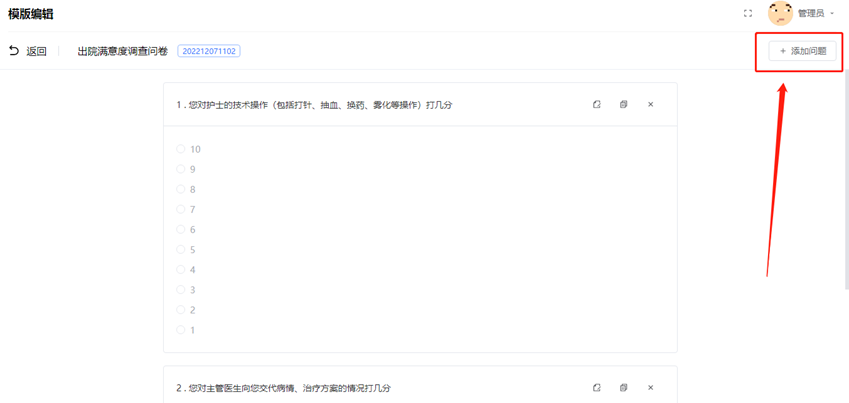Screen dimensions: 849x403
Task: Click the 模版编辑 page heading
Action: click(31, 14)
